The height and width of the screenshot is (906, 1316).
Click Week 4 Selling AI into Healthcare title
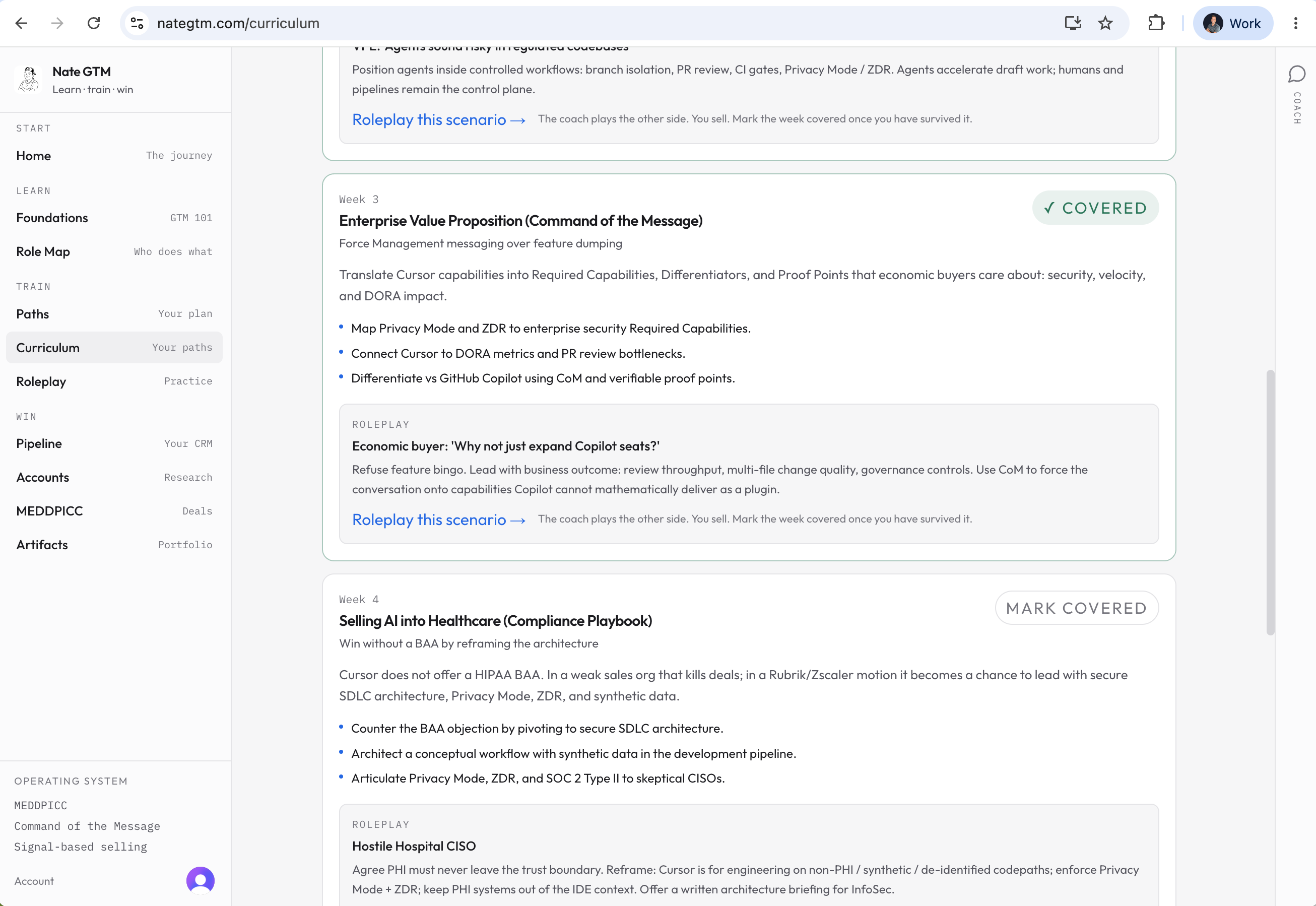click(x=495, y=621)
